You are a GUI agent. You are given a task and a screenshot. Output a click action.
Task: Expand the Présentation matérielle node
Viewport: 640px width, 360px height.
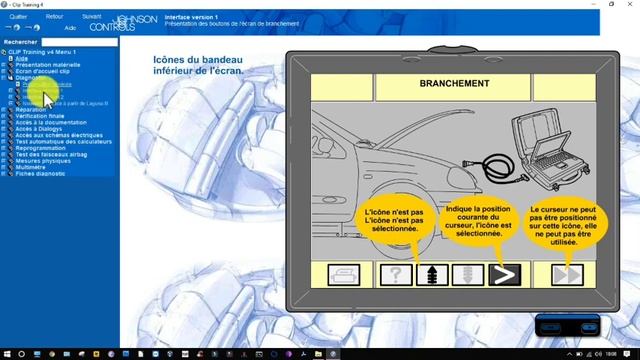tap(4, 65)
